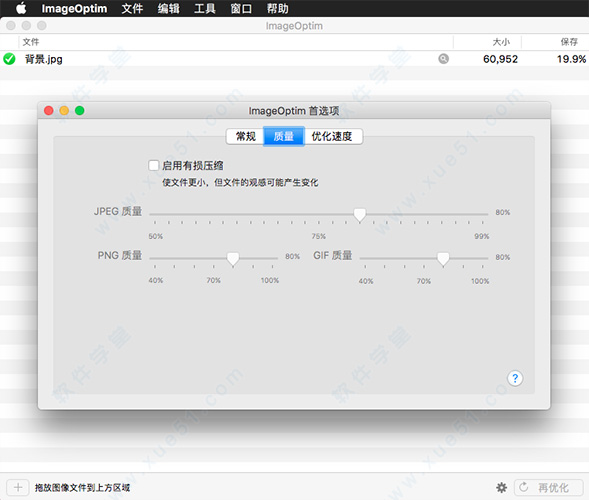Minimize the preferences window with yellow button
Screen dimensions: 589x500
(64, 110)
